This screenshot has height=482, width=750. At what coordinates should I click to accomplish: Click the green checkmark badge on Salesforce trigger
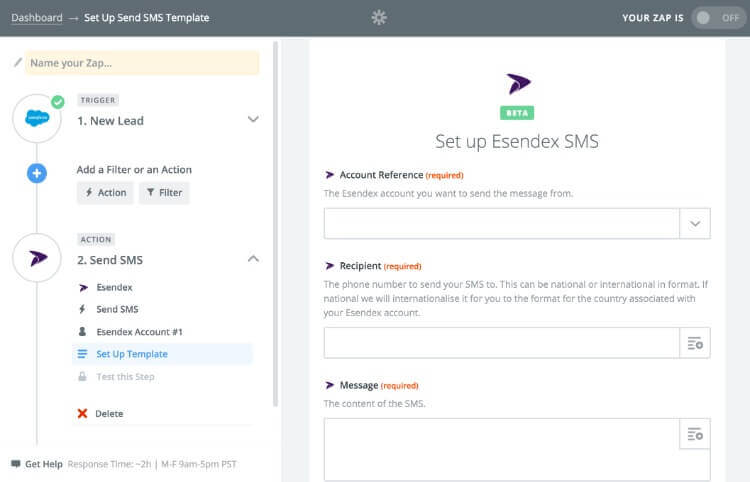coord(58,102)
